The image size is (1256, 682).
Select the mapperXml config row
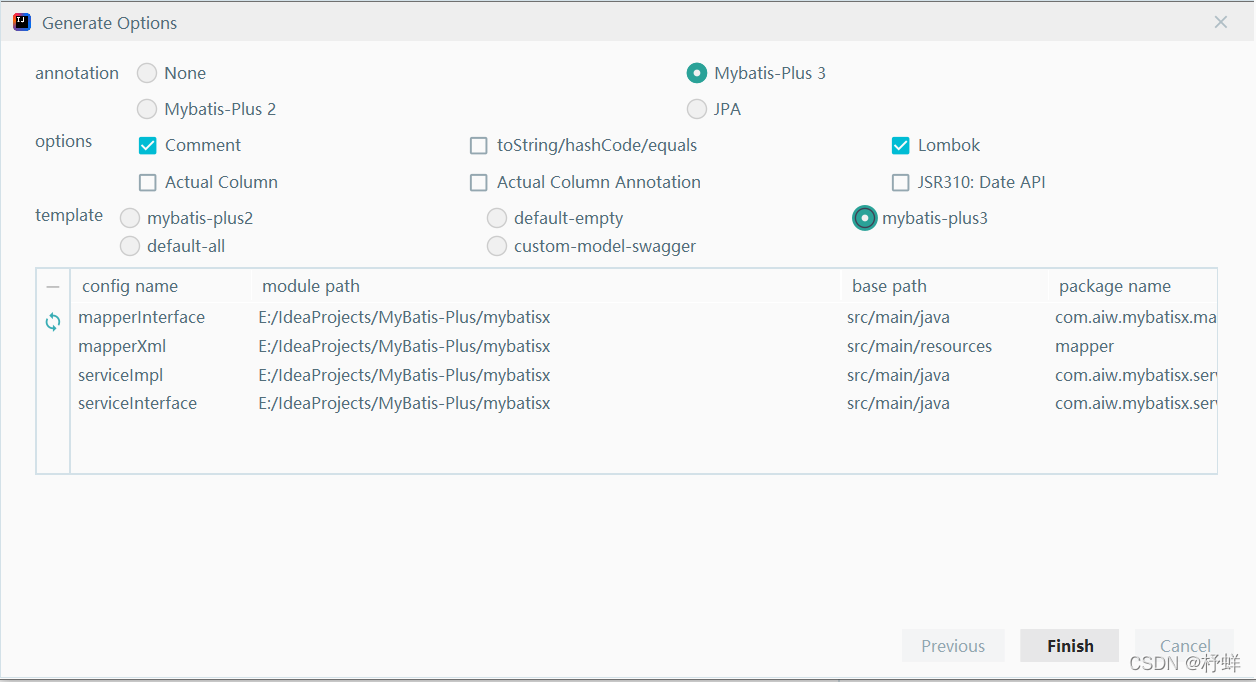pyautogui.click(x=644, y=347)
